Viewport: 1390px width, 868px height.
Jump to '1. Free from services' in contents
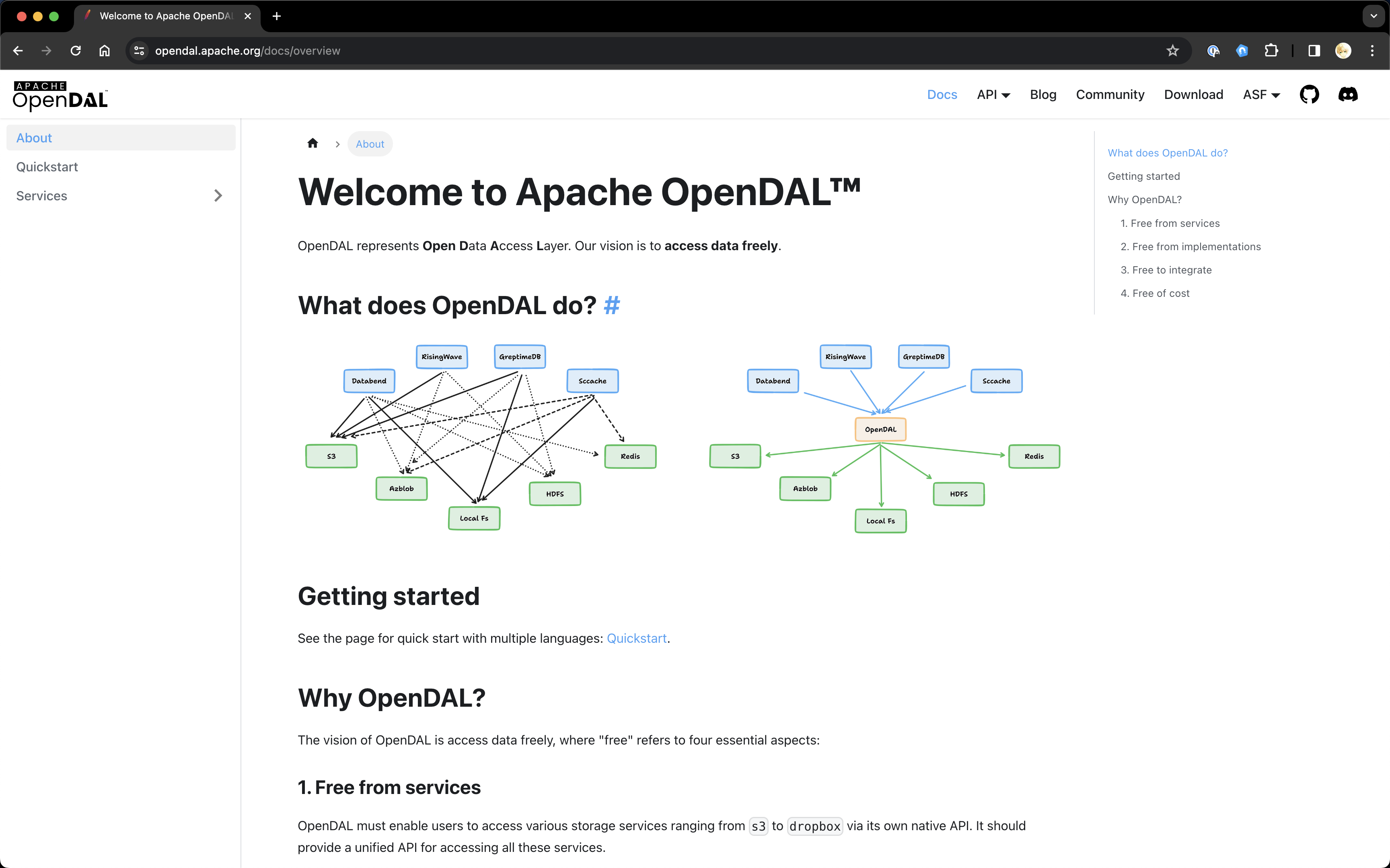click(x=1170, y=223)
